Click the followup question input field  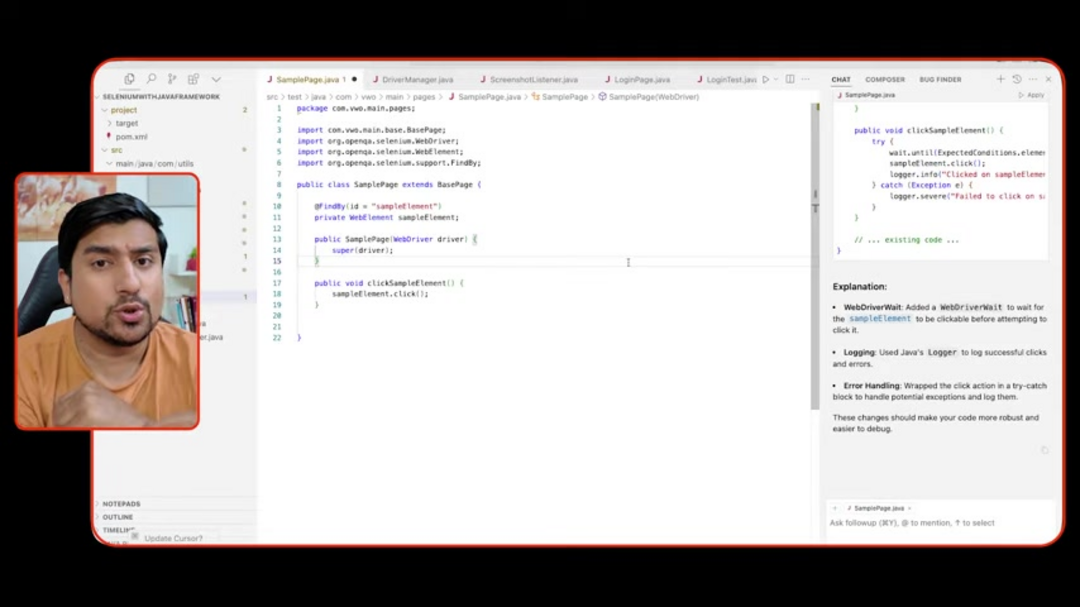click(940, 523)
